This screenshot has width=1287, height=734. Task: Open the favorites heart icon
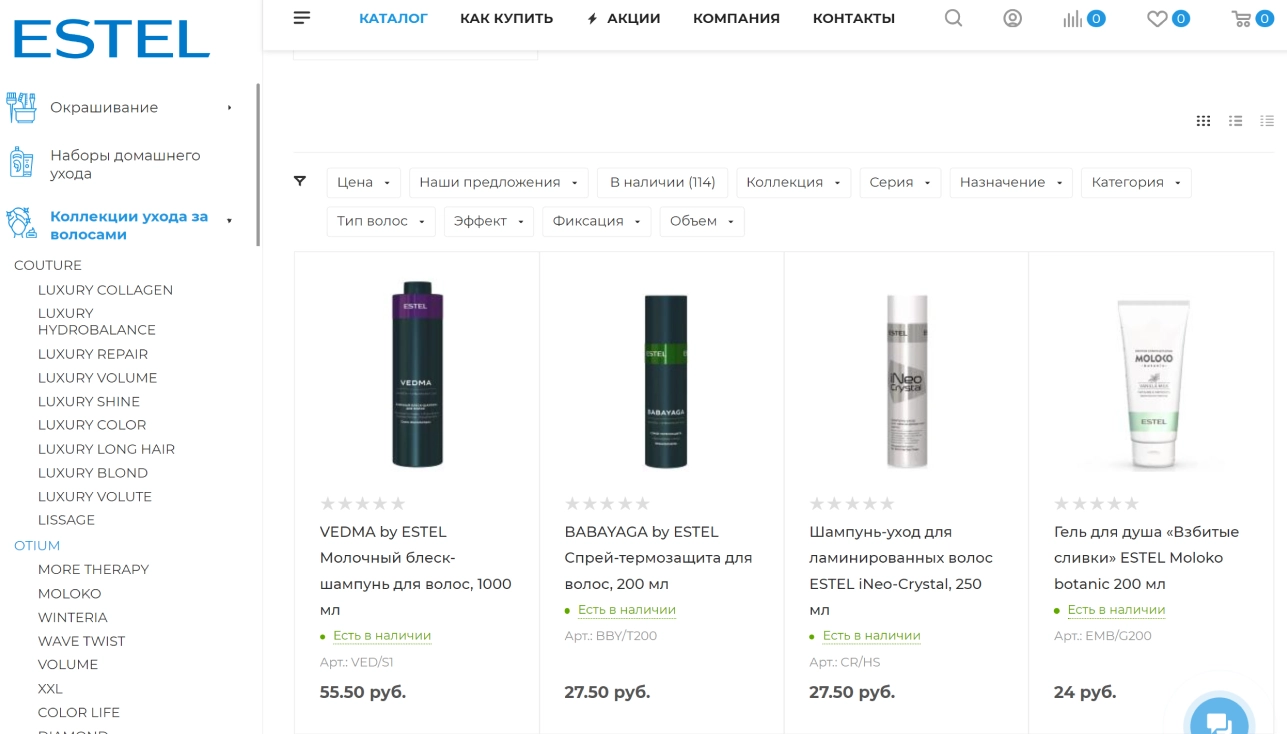coord(1157,18)
